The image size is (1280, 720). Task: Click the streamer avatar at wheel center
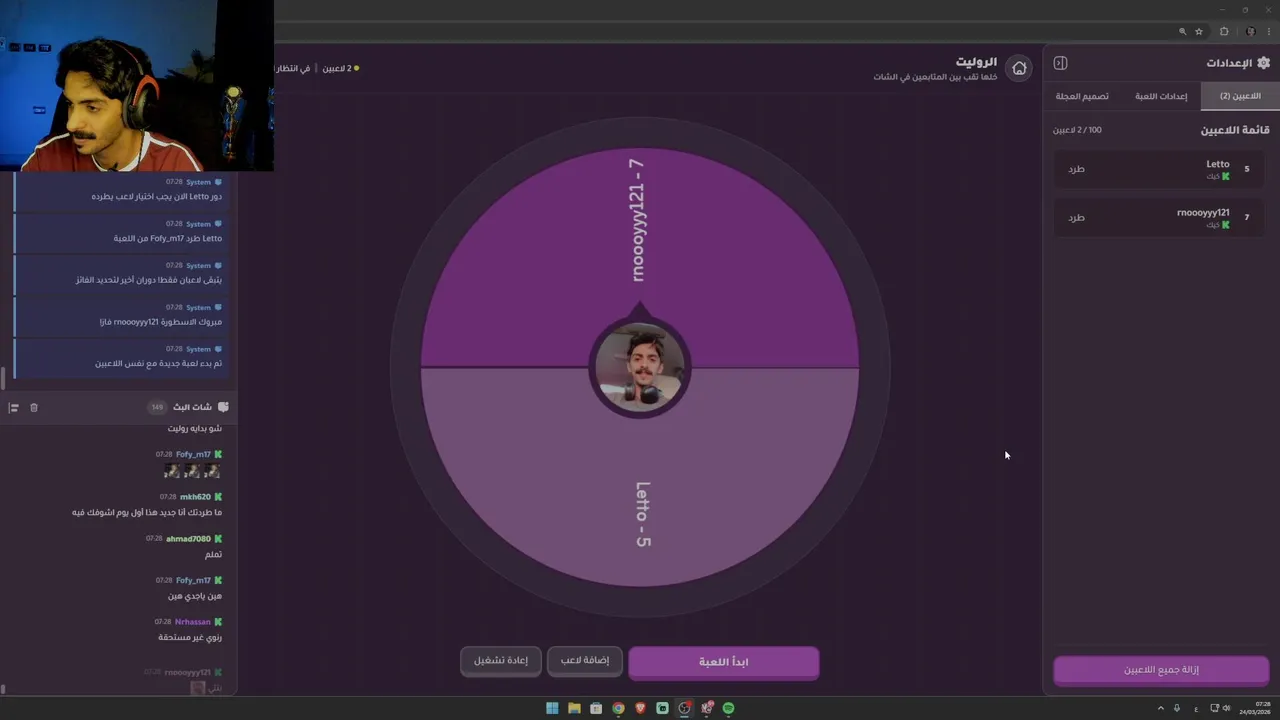(x=640, y=367)
